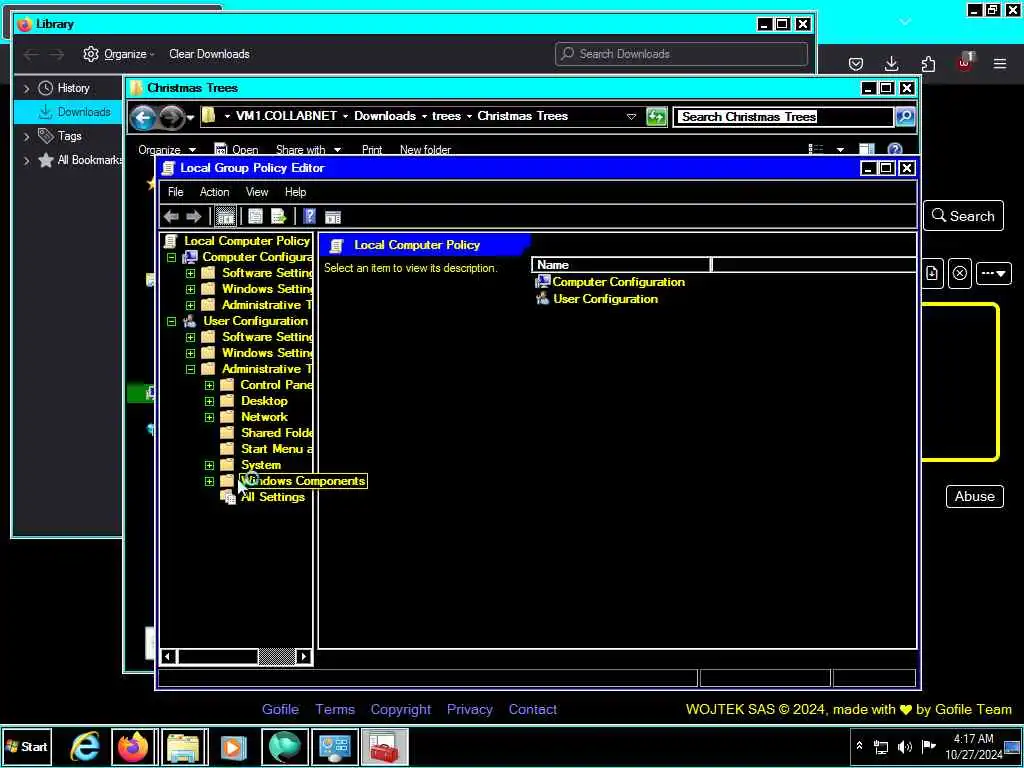Open Firefox Downloads arrow icon in browser toolbar

(891, 63)
